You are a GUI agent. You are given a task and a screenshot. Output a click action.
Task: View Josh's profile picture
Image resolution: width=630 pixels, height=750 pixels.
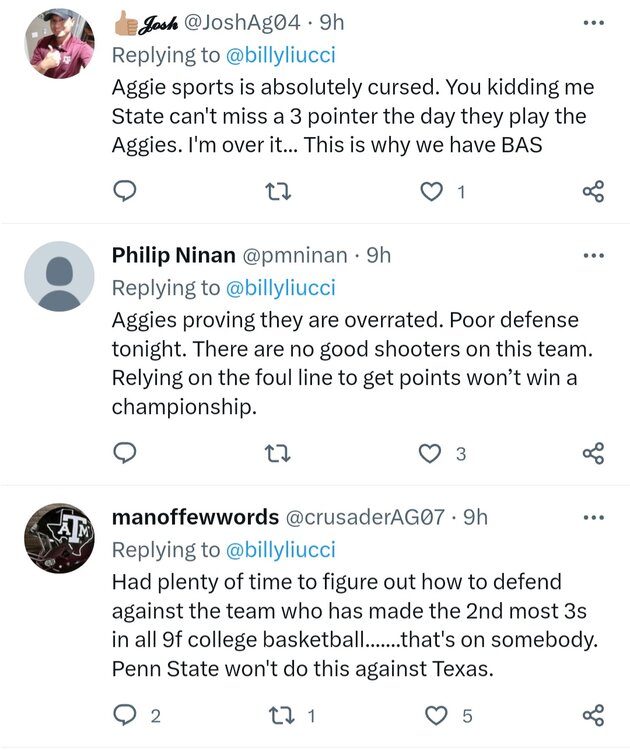59,42
